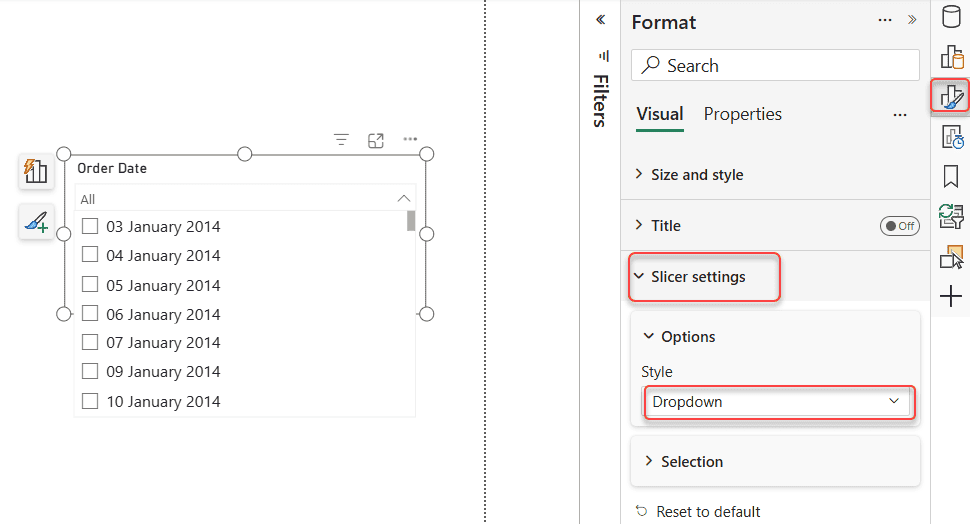Click the All value in slicer box
The width and height of the screenshot is (970, 524).
87,199
